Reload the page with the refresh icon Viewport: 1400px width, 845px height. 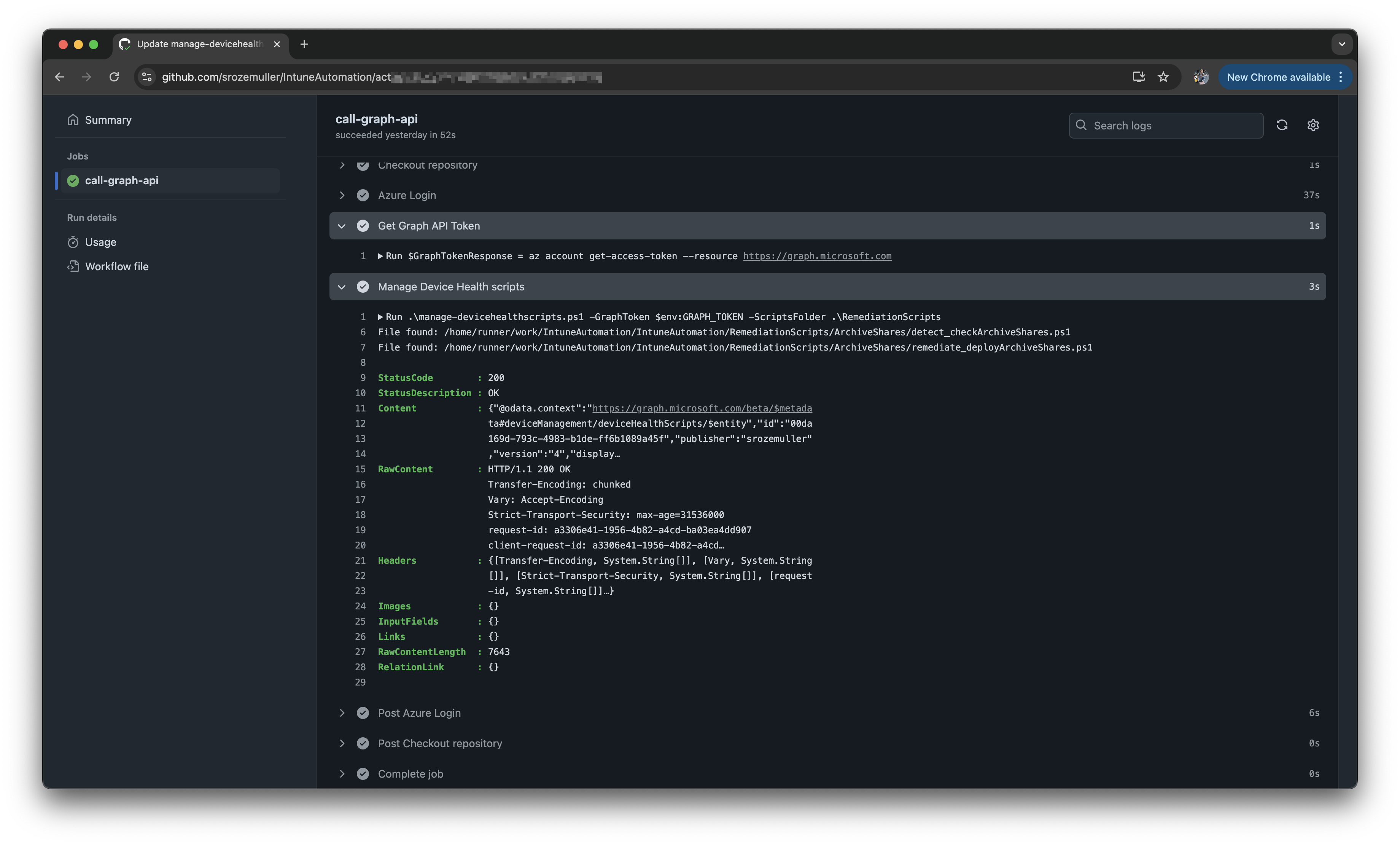114,77
